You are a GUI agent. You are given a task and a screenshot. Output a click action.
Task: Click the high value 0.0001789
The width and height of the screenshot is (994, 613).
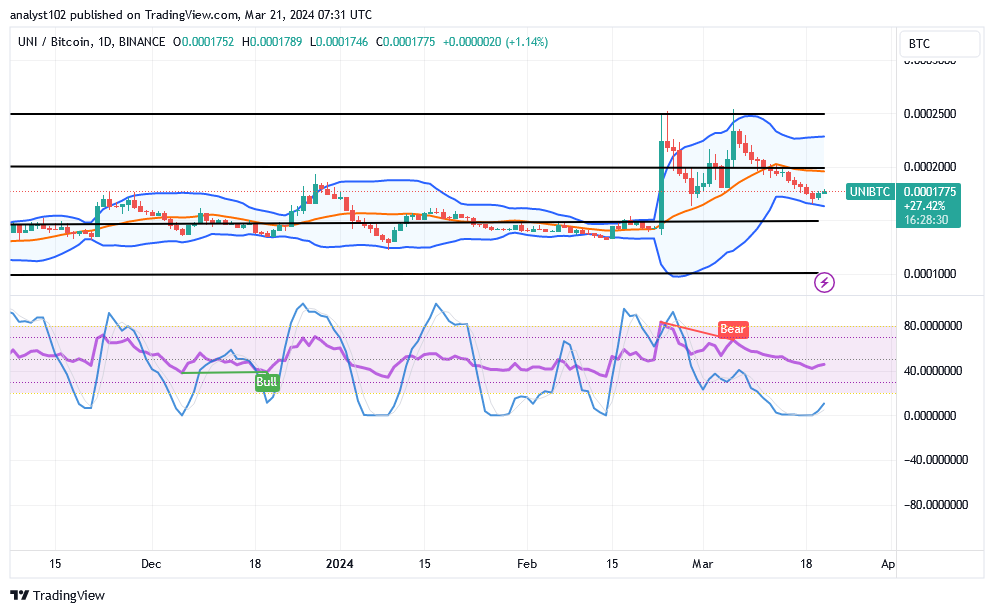point(276,42)
